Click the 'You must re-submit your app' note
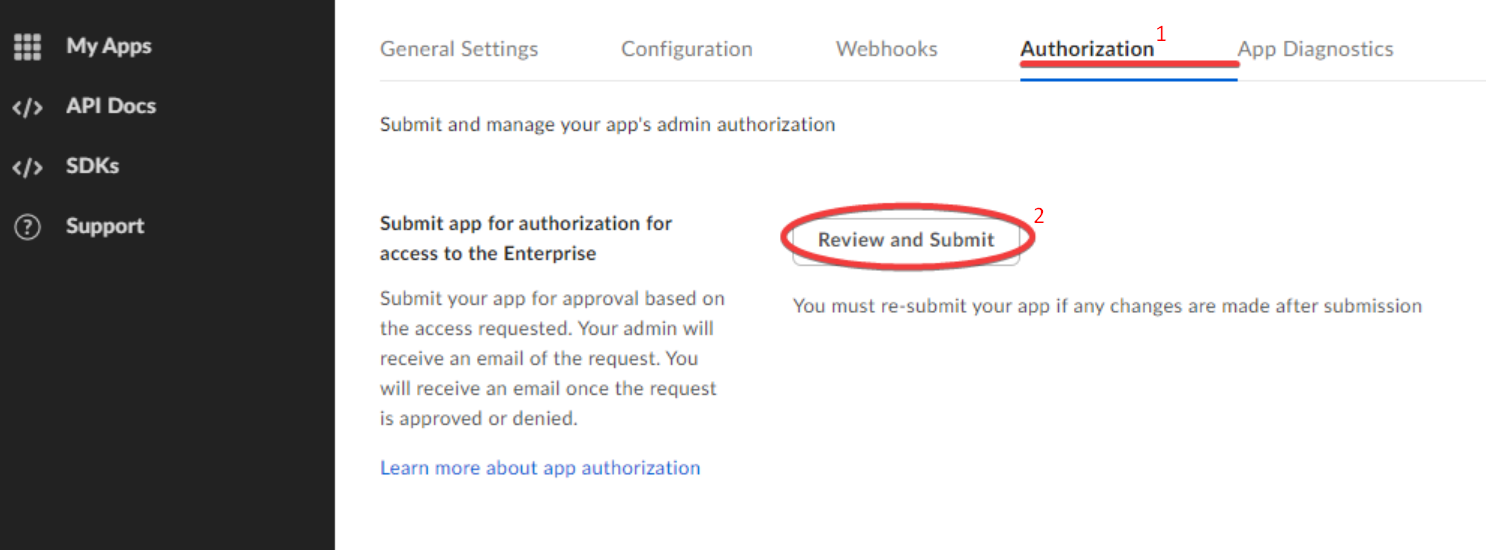Viewport: 1486px width, 550px height. pos(1107,306)
